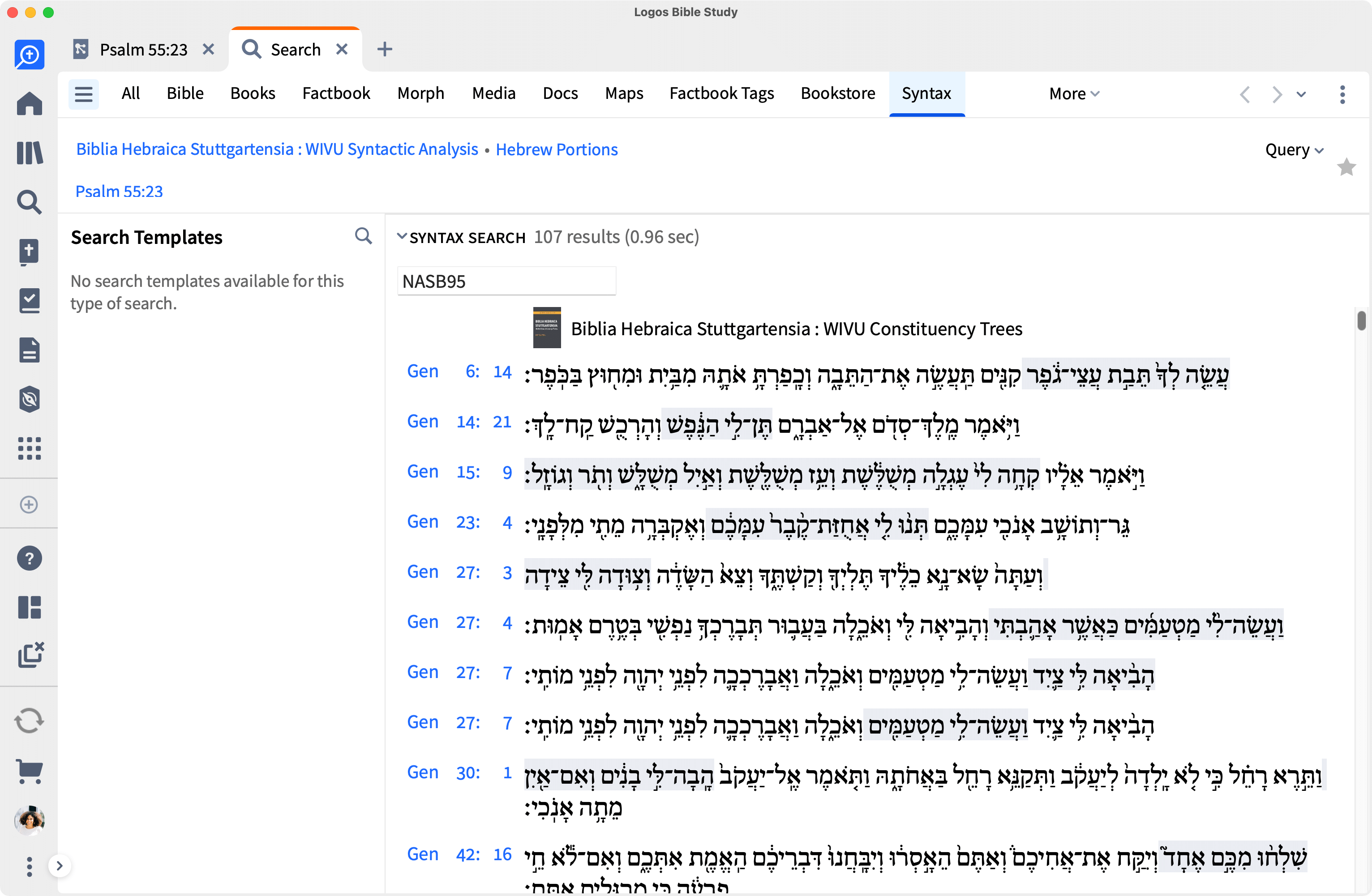The width and height of the screenshot is (1372, 896).
Task: Open sidebar more options dots
Action: click(30, 866)
